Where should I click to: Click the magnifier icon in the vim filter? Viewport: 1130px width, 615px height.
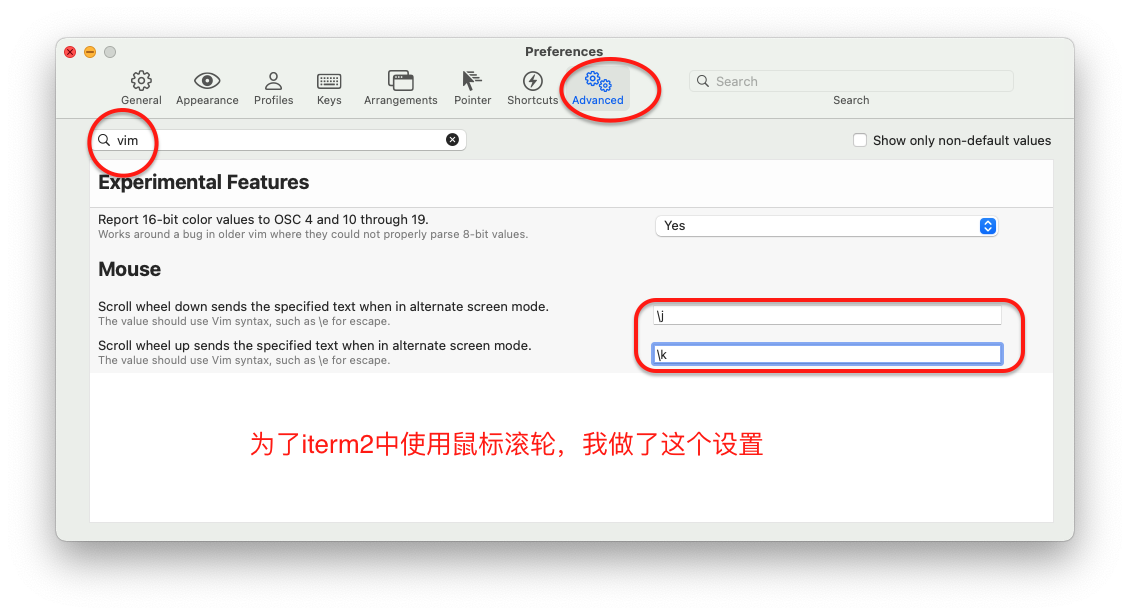coord(104,140)
